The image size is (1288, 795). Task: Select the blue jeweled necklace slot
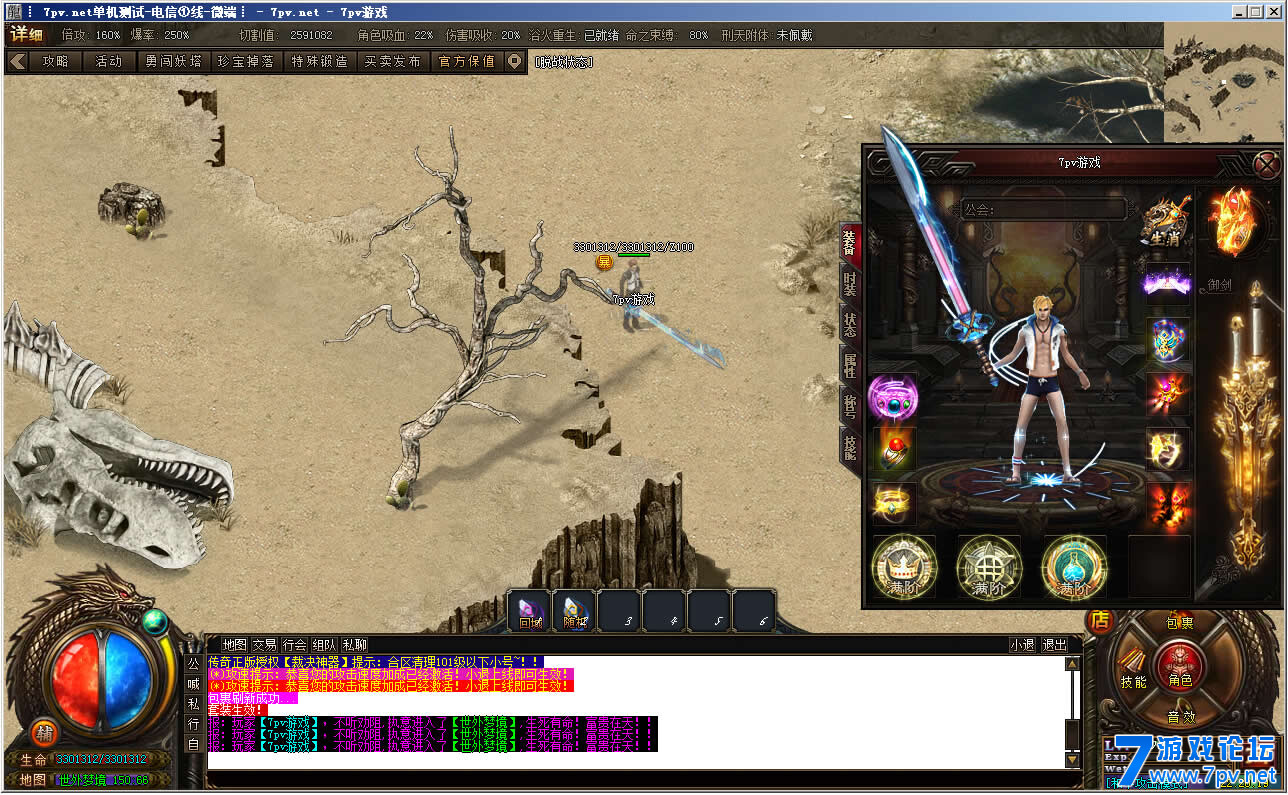coord(1167,340)
